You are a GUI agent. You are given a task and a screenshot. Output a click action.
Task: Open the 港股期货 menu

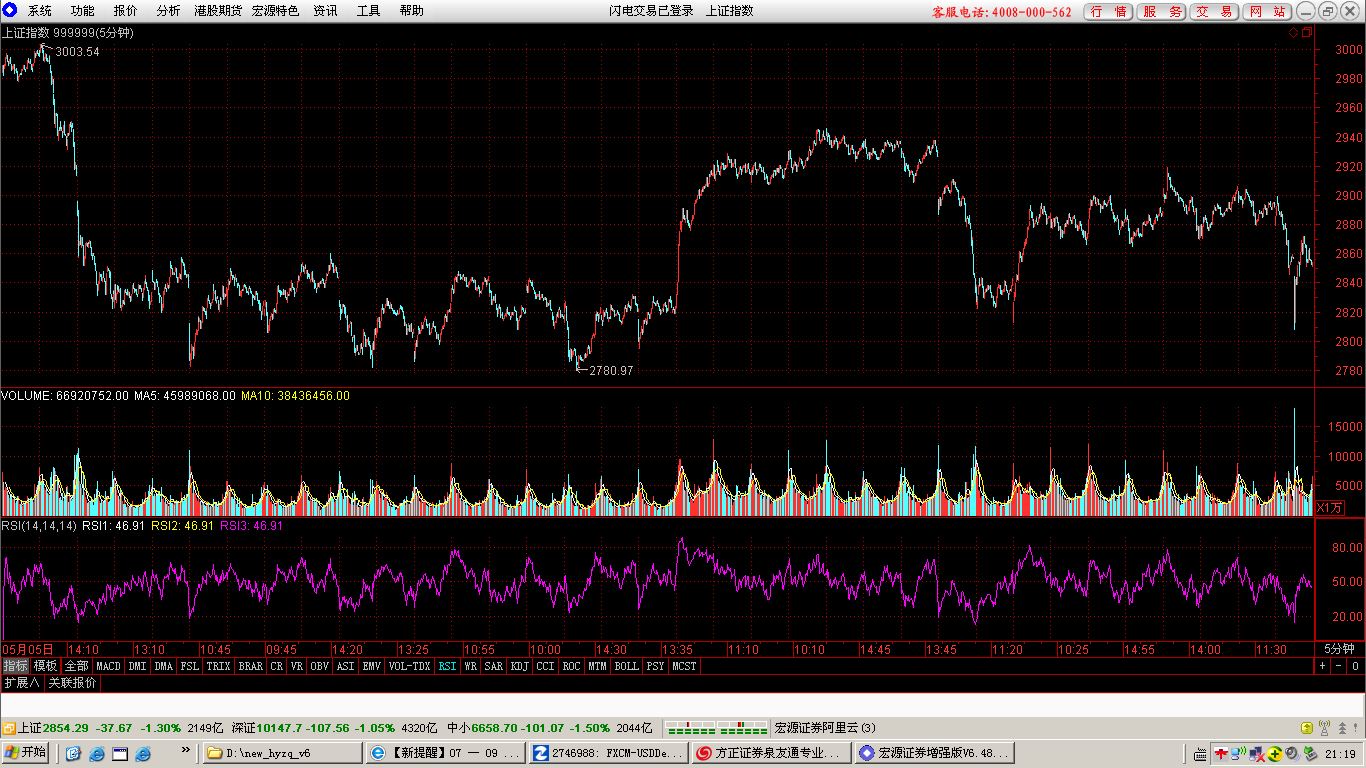point(218,11)
